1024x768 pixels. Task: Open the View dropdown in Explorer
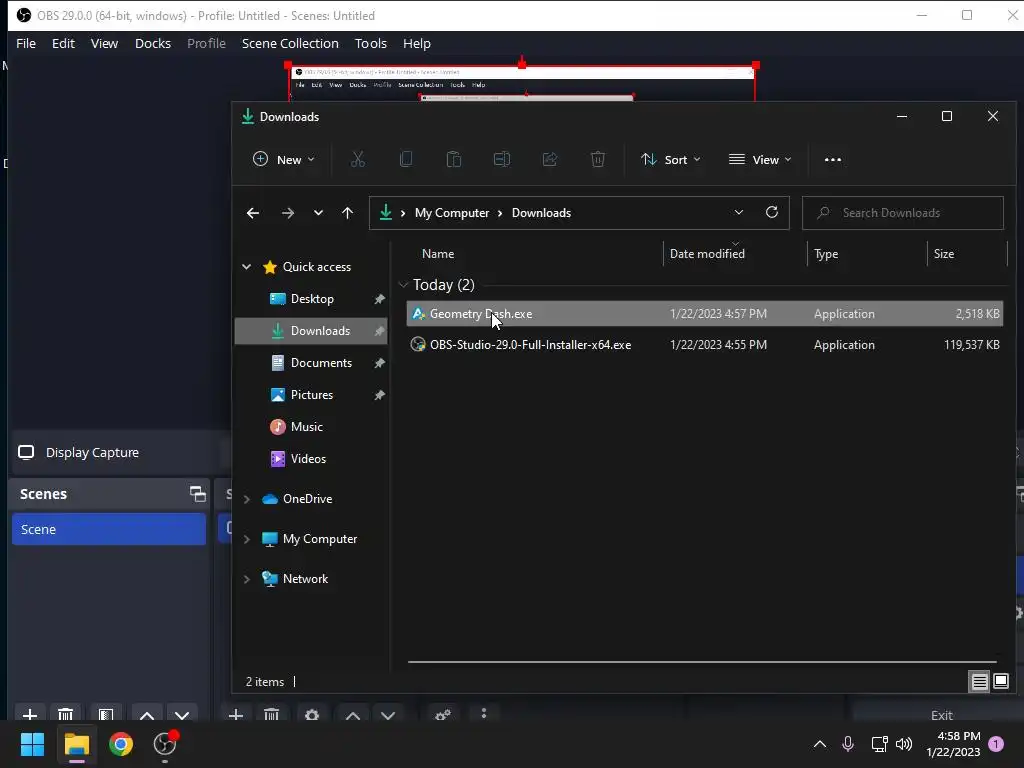click(x=760, y=159)
